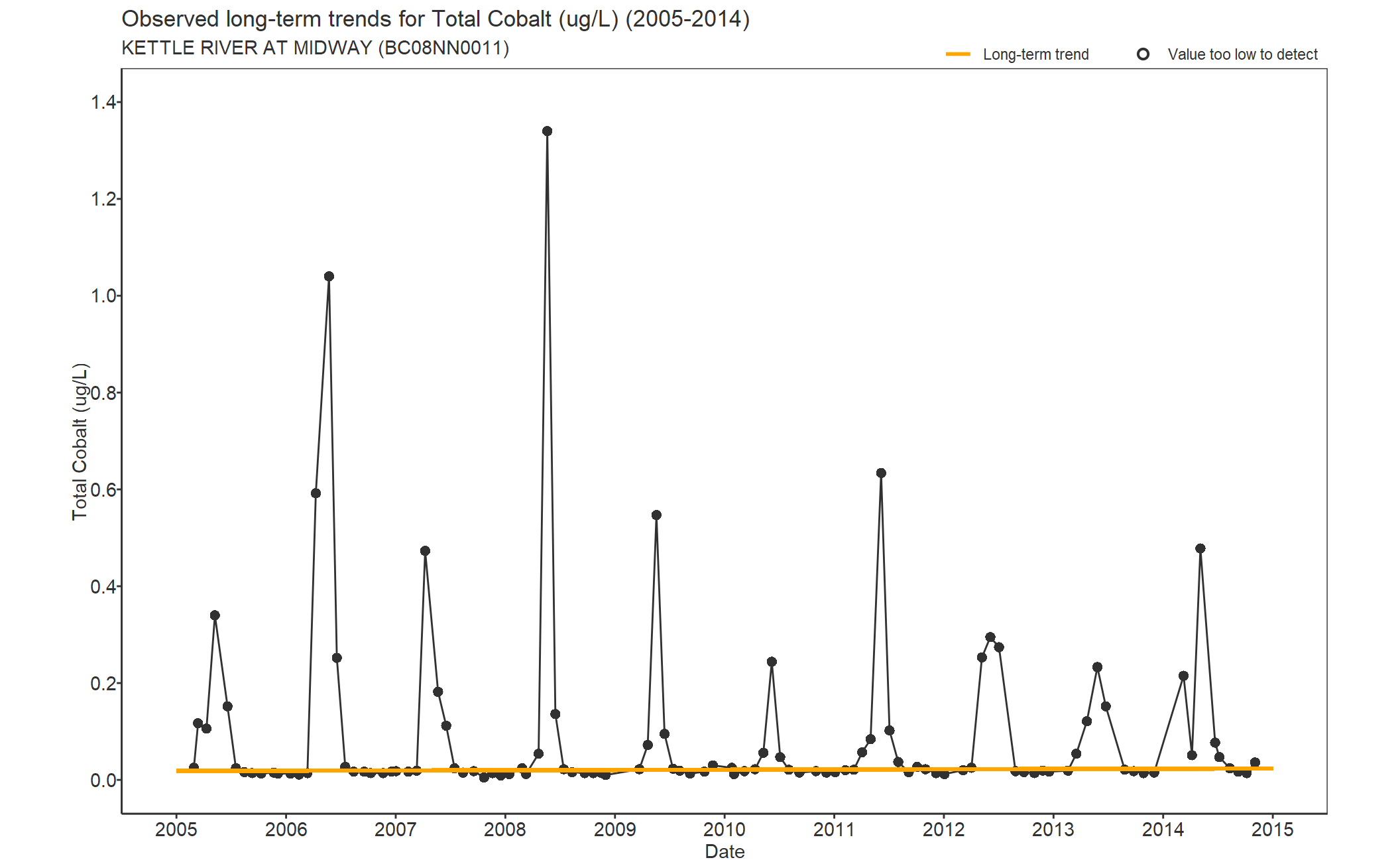Click the Value too low to detect label
The height and width of the screenshot is (868, 1400).
pyautogui.click(x=1243, y=54)
